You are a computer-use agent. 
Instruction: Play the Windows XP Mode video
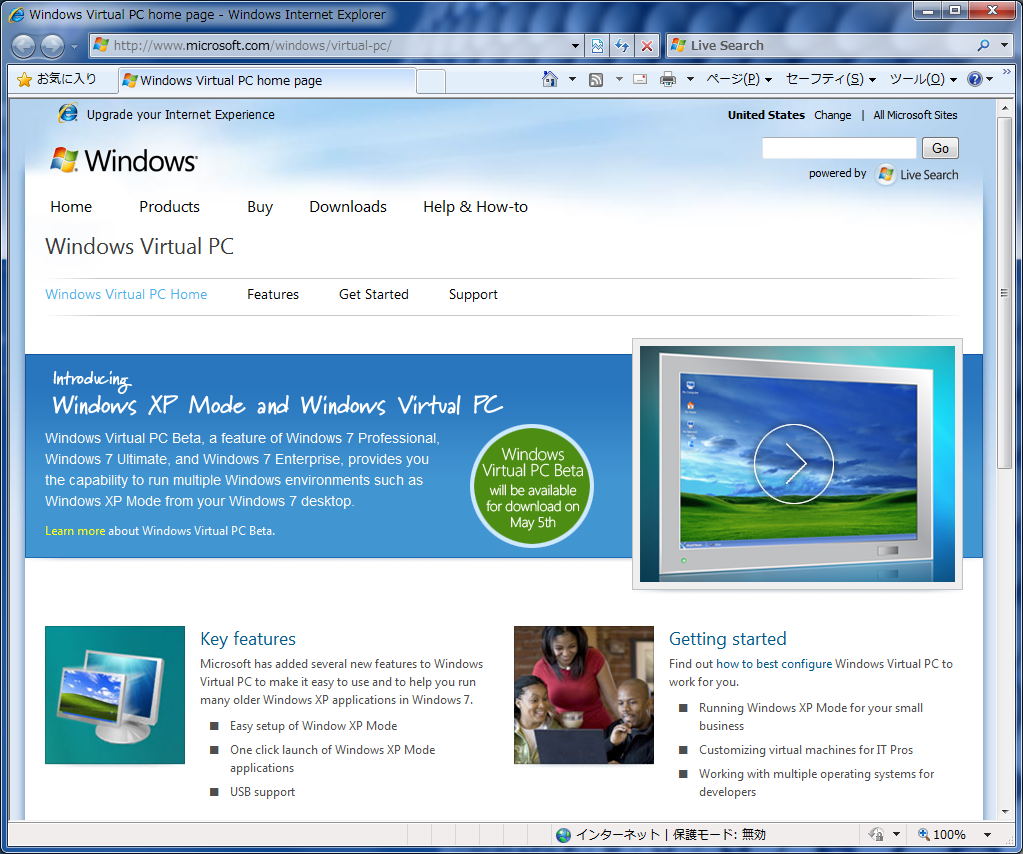(794, 463)
